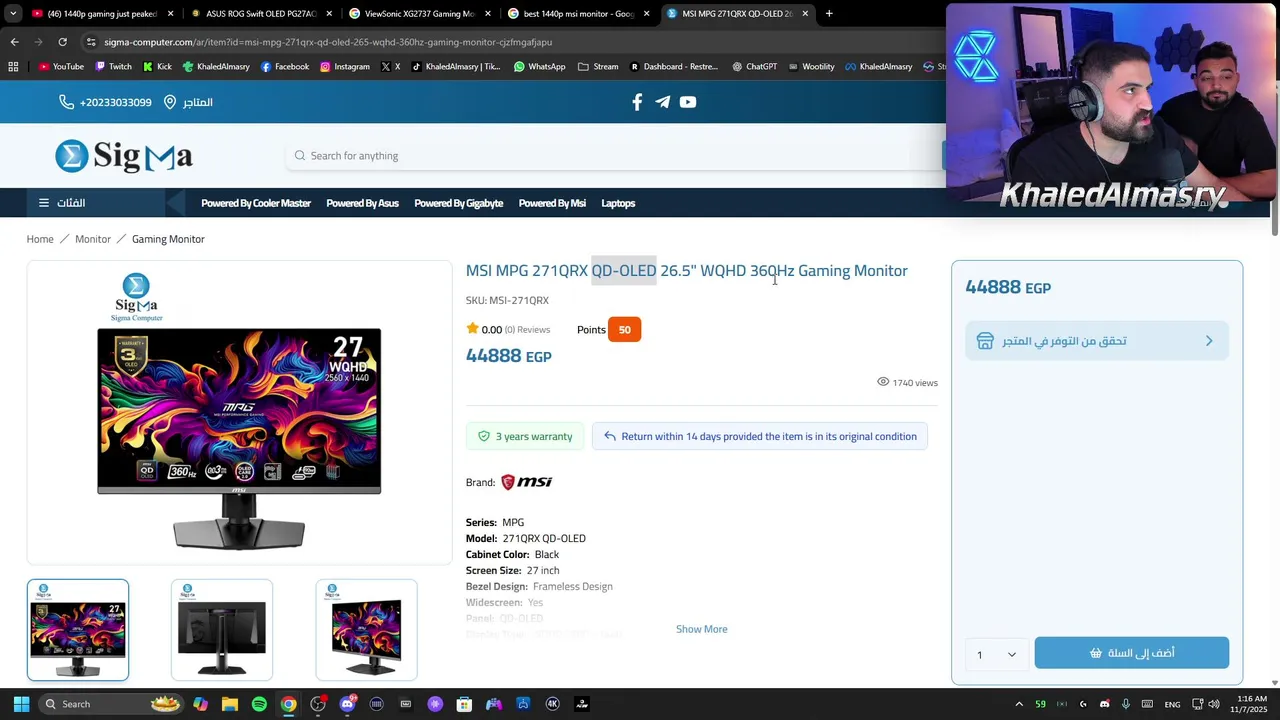This screenshot has height=720, width=1280.
Task: Click the orange 50 points badge
Action: (624, 329)
